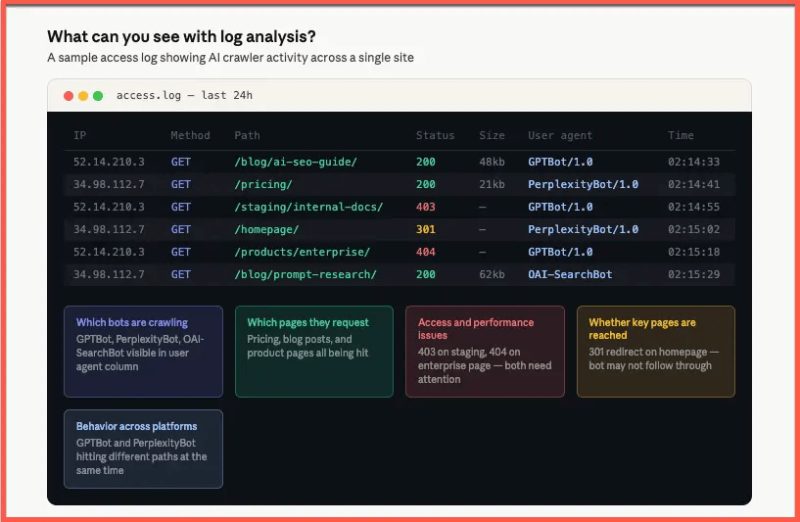Click GET in the /products/enterprise/ row
Image resolution: width=800 pixels, height=522 pixels.
tap(181, 252)
